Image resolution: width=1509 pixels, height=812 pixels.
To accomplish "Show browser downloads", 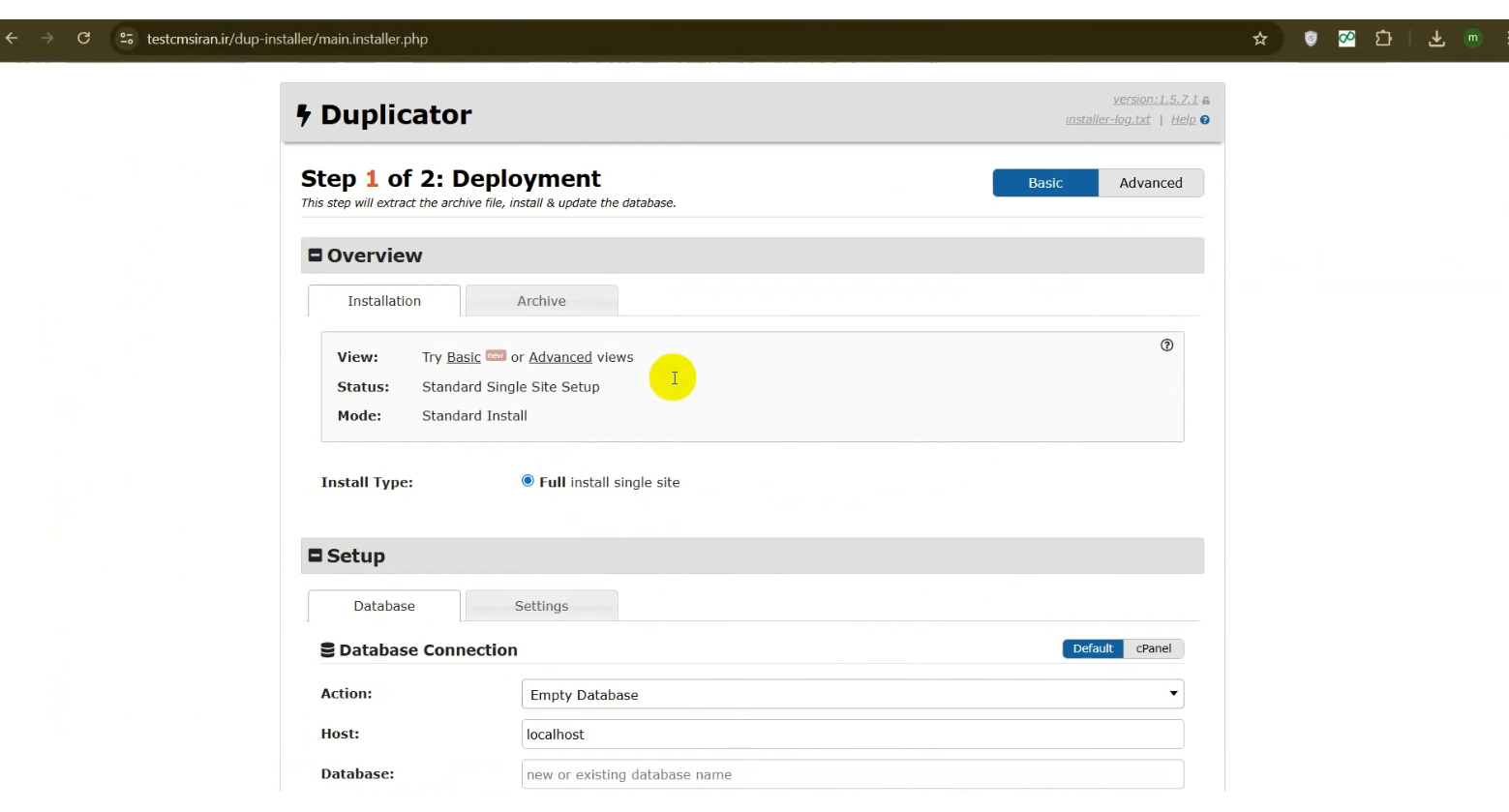I will pyautogui.click(x=1437, y=39).
